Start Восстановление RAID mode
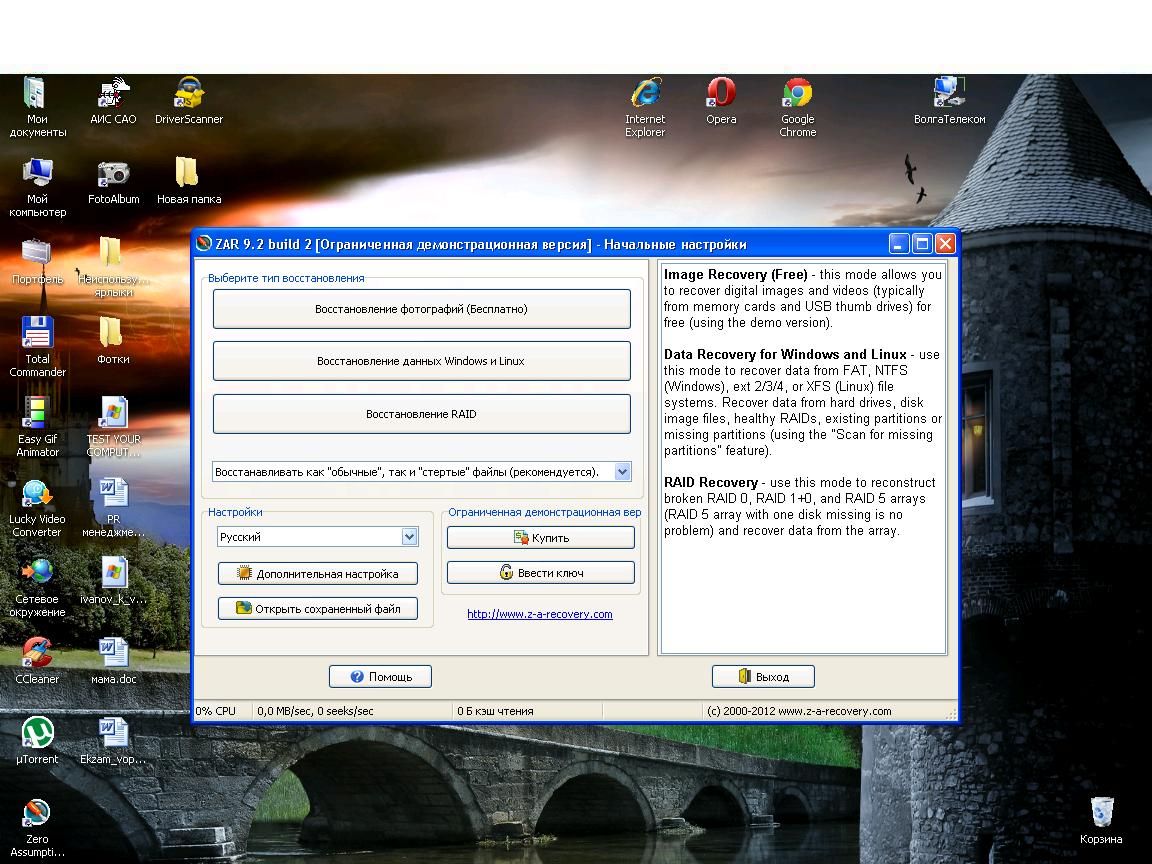1152x864 pixels. point(421,414)
